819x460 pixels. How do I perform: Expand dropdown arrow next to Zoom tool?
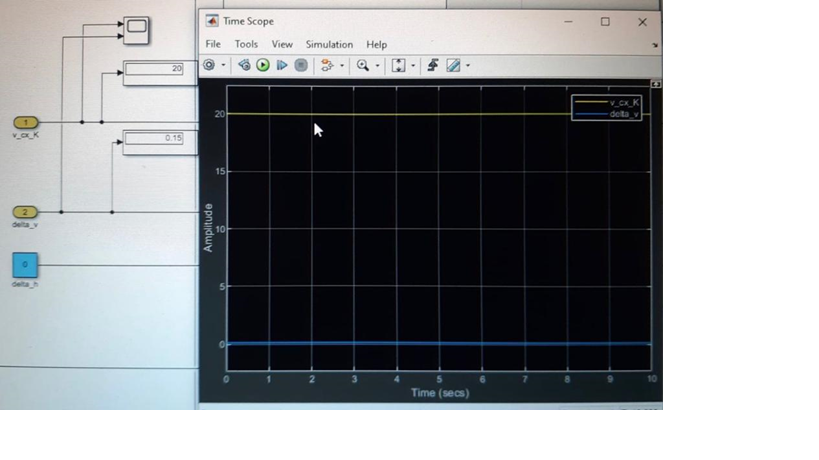click(376, 66)
